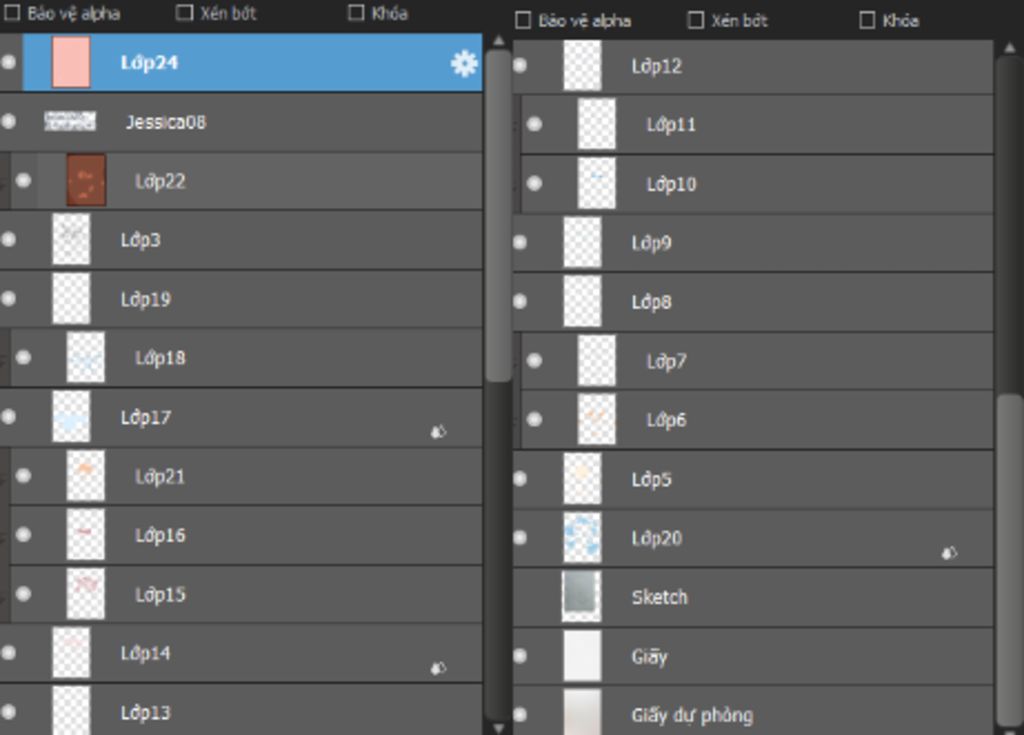Click the clipping icon on Lớp17
The width and height of the screenshot is (1024, 735).
click(x=438, y=431)
